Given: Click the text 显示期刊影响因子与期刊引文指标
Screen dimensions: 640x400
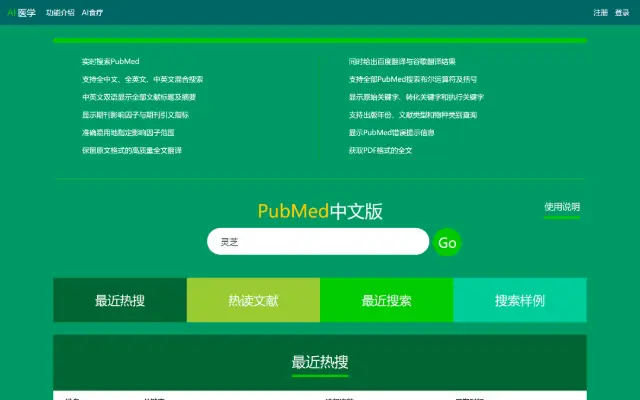Looking at the screenshot, I should (x=135, y=115).
